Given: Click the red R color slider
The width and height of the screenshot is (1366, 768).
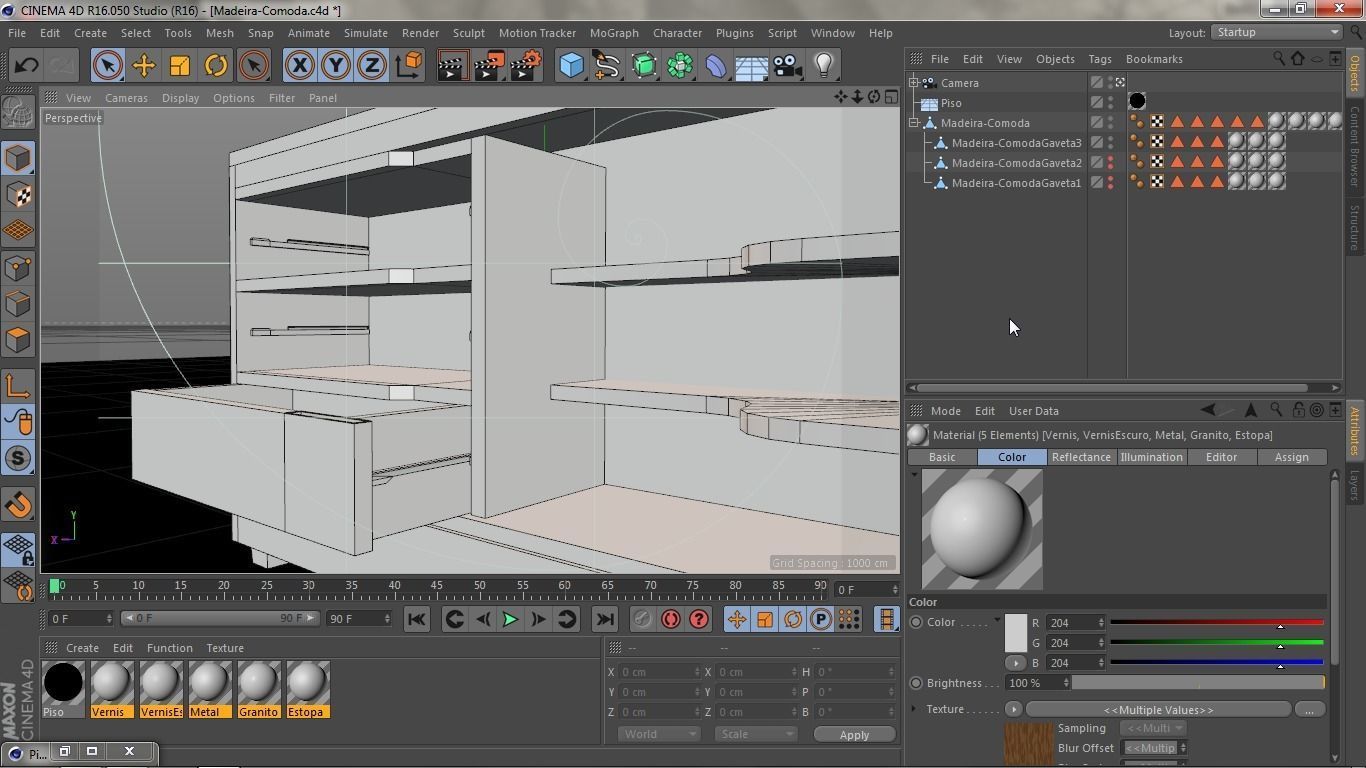Looking at the screenshot, I should [x=1217, y=622].
